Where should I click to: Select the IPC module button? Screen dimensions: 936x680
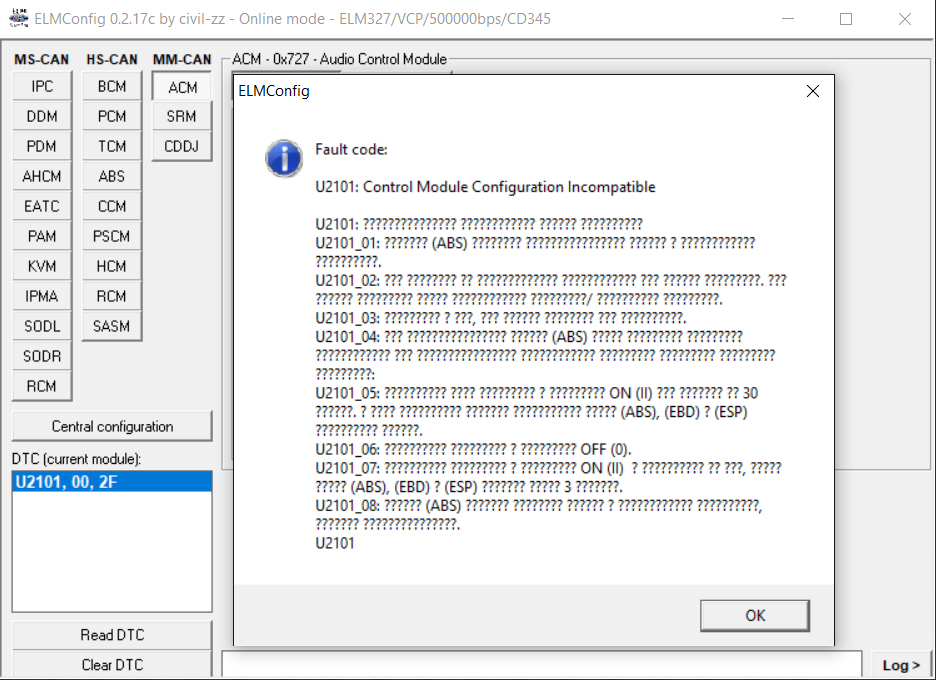(x=42, y=87)
